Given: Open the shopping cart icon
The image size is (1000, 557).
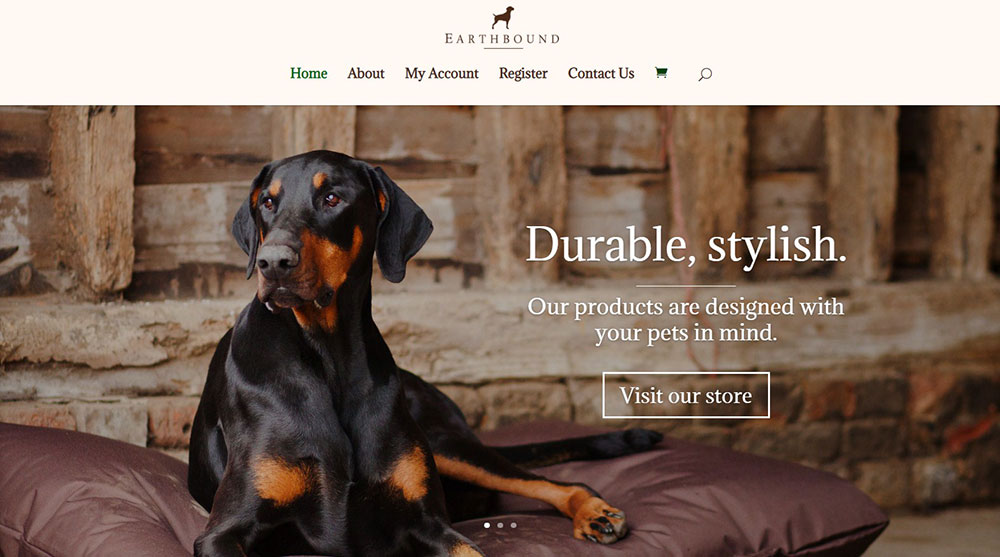Looking at the screenshot, I should point(661,73).
